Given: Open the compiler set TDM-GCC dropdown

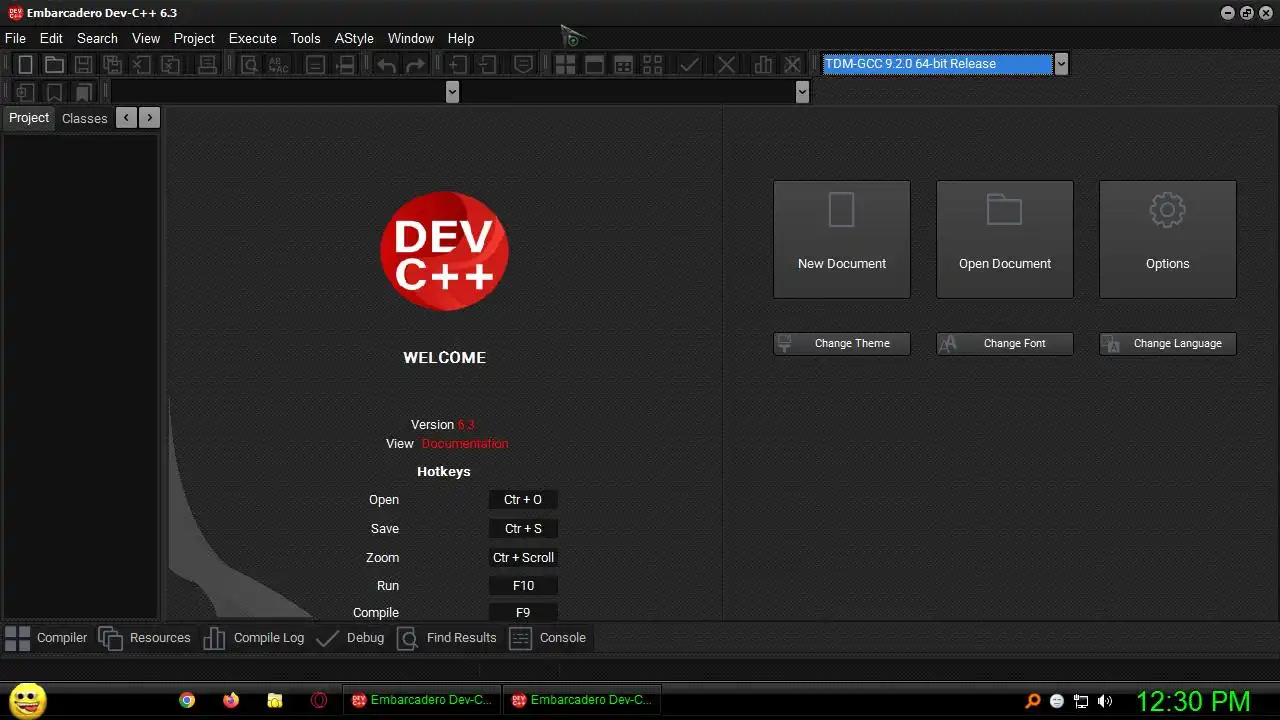Looking at the screenshot, I should (1061, 64).
